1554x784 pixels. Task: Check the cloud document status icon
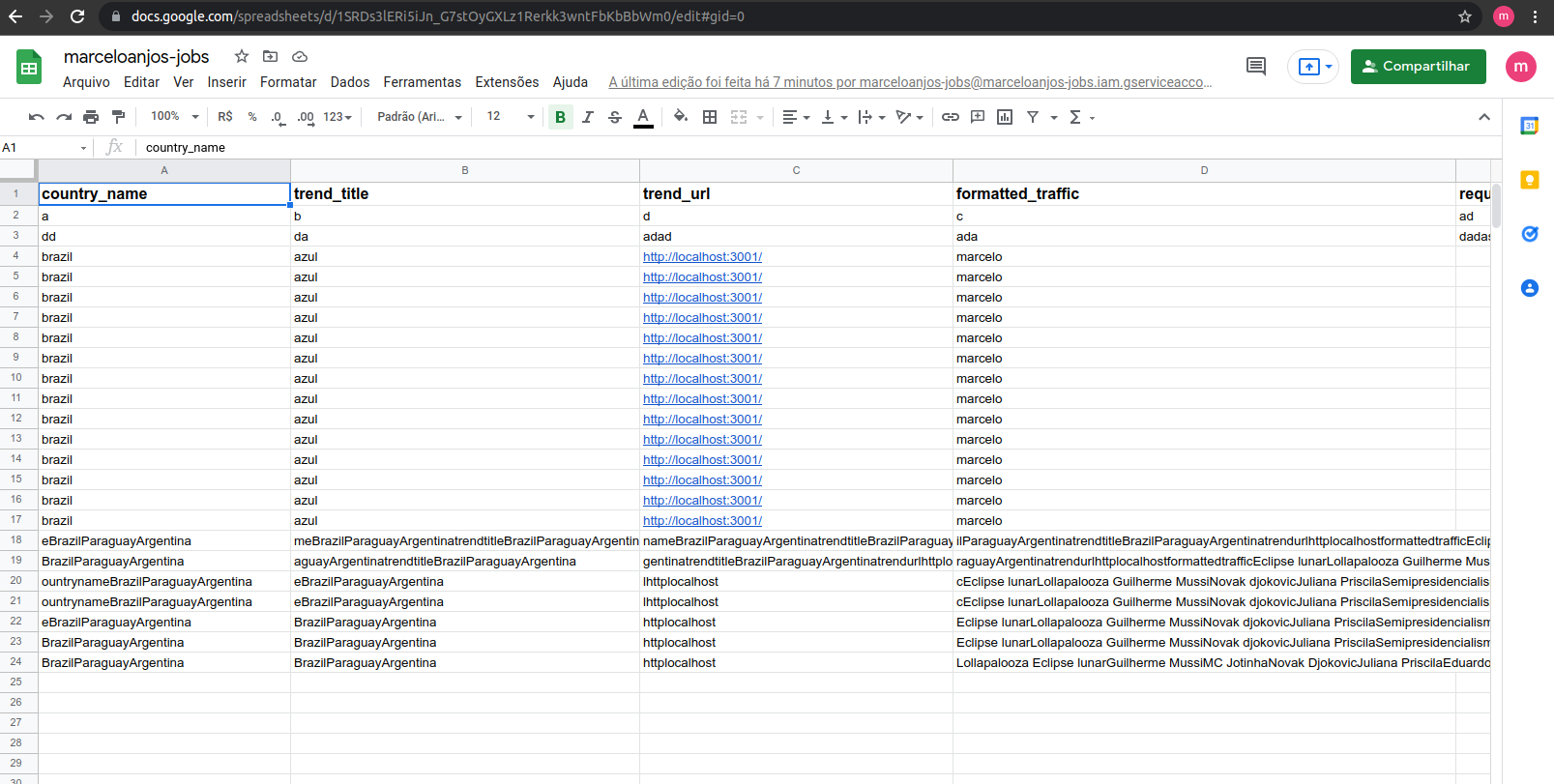coord(300,56)
